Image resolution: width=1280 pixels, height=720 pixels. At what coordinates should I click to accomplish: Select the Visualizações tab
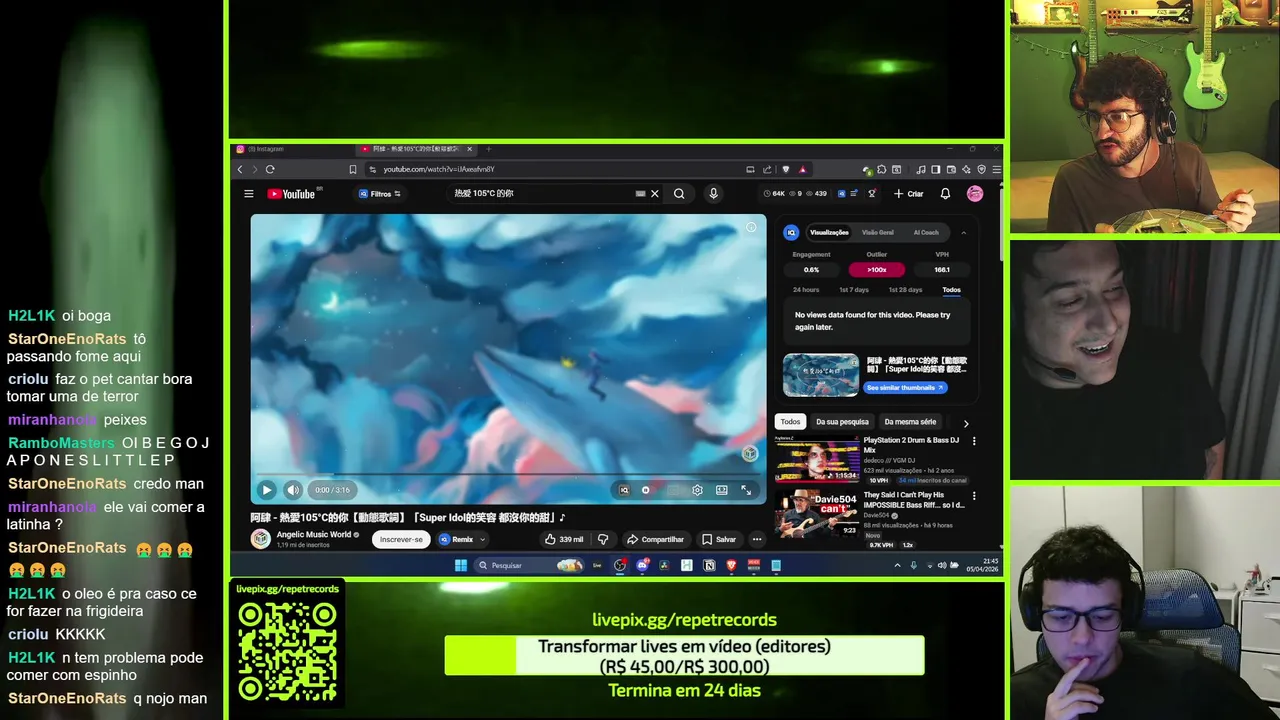[x=829, y=232]
